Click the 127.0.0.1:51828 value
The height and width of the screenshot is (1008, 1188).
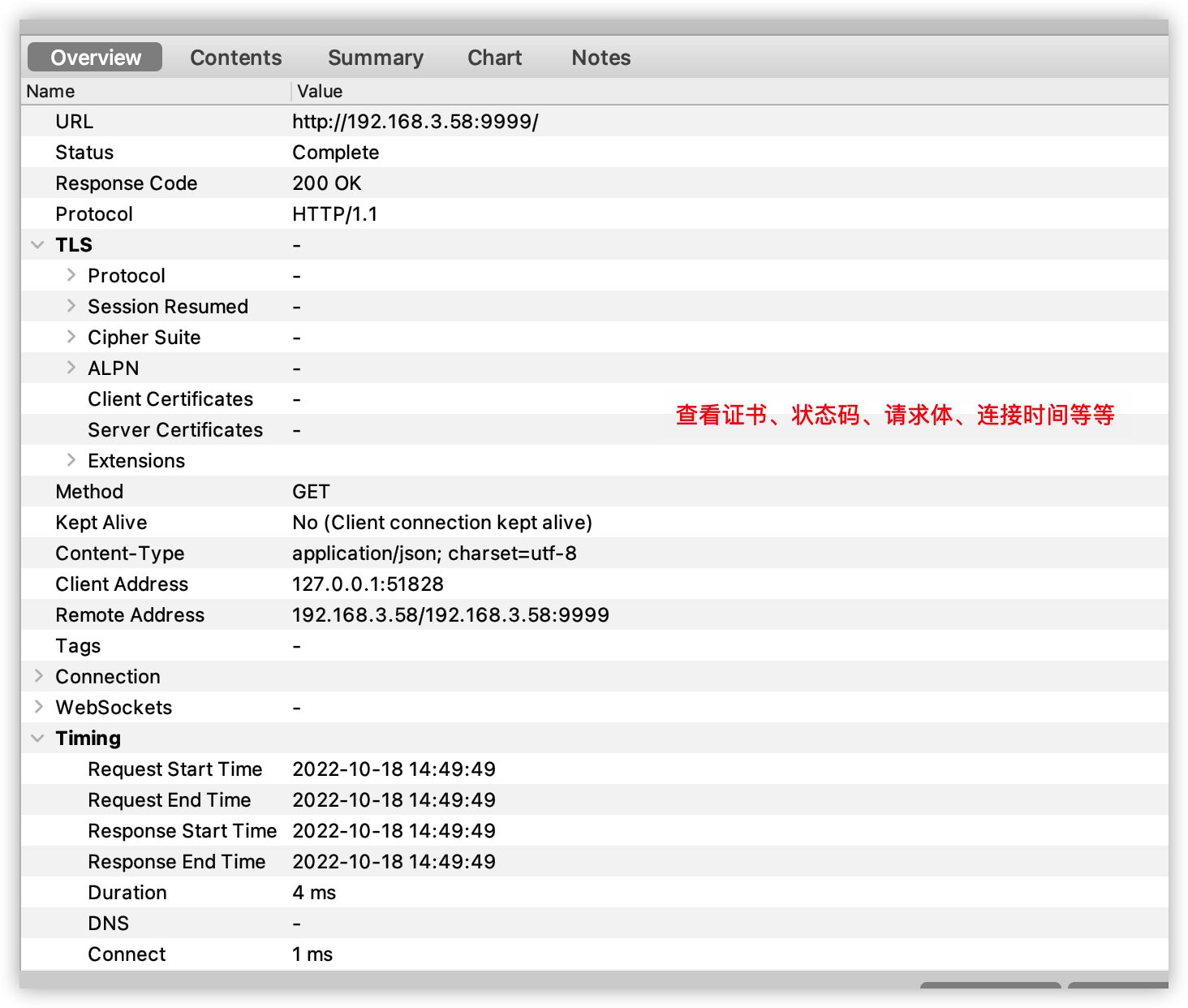coord(368,584)
